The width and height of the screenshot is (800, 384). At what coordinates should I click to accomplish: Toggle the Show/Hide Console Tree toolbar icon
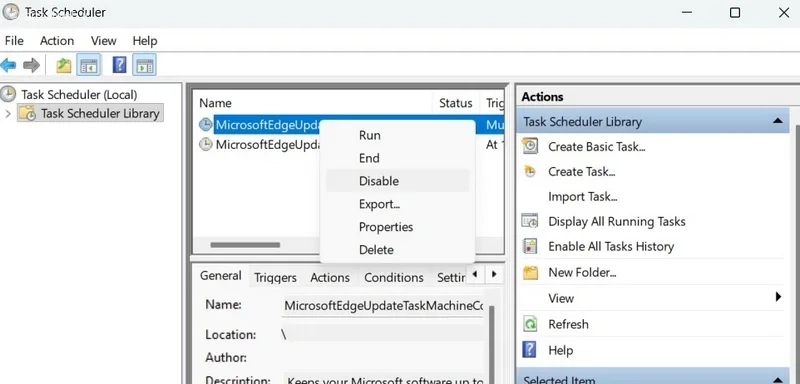89,65
